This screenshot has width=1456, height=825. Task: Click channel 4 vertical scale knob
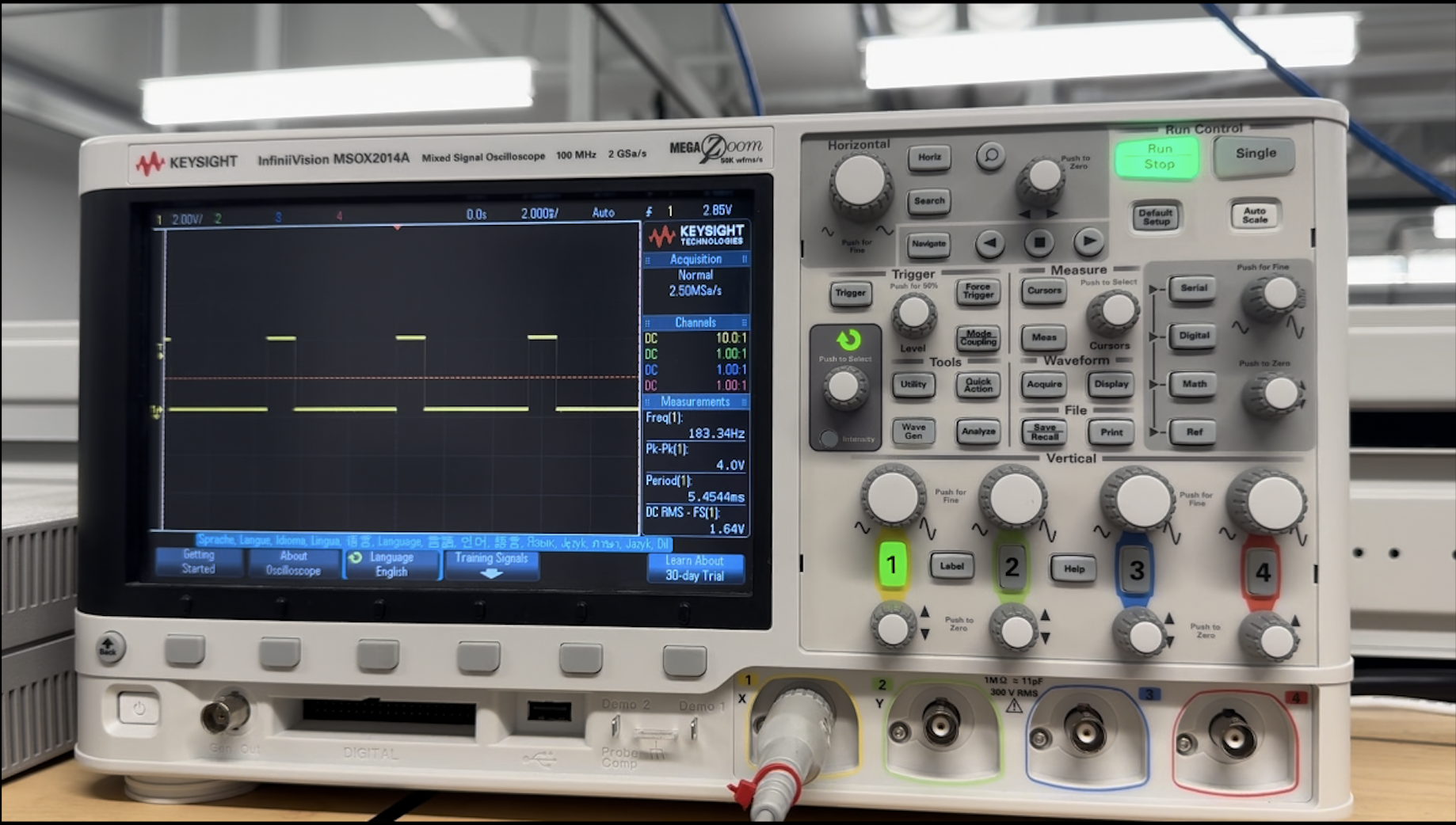(1266, 503)
